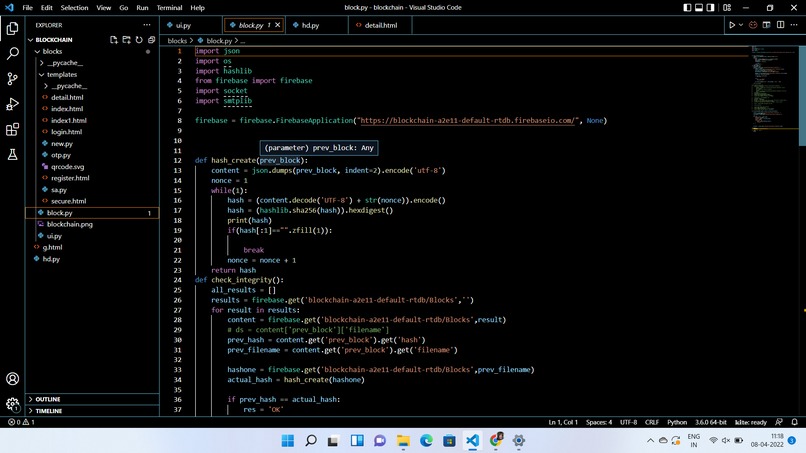The image size is (806, 453).
Task: Open Run and Debug view
Action: 12,104
